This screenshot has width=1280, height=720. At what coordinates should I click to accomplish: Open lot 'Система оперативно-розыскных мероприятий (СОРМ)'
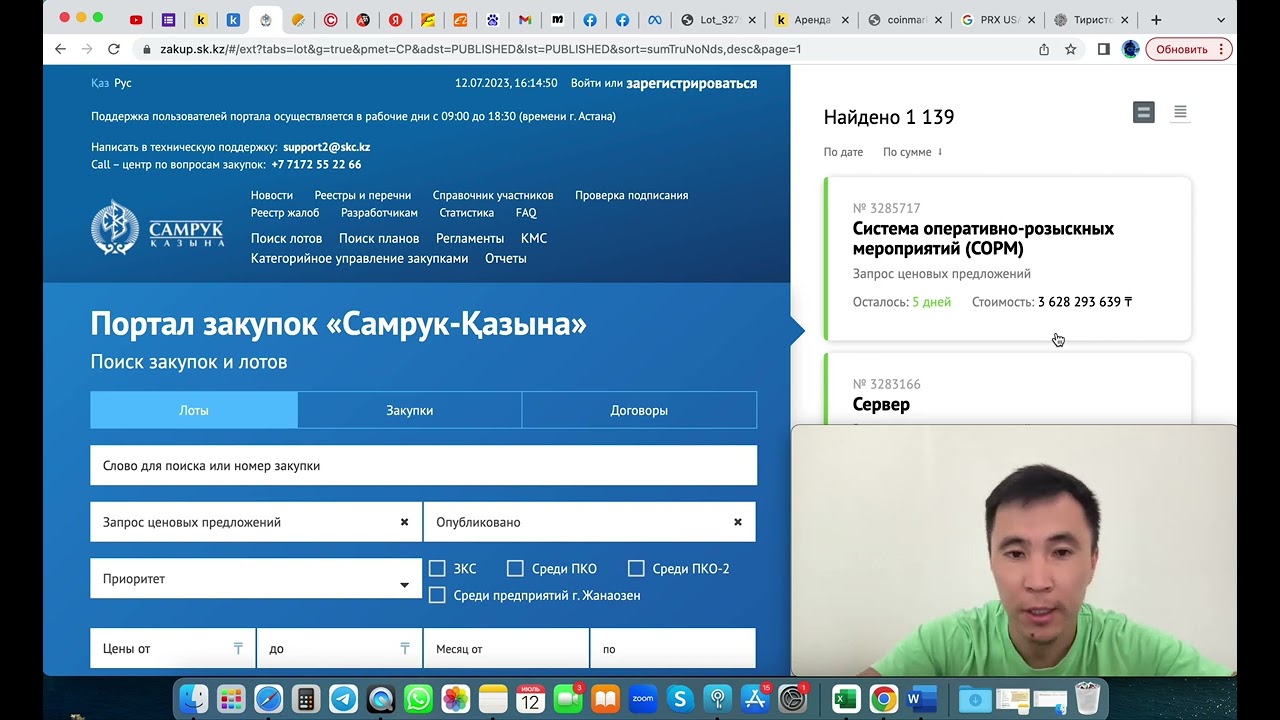tap(983, 238)
